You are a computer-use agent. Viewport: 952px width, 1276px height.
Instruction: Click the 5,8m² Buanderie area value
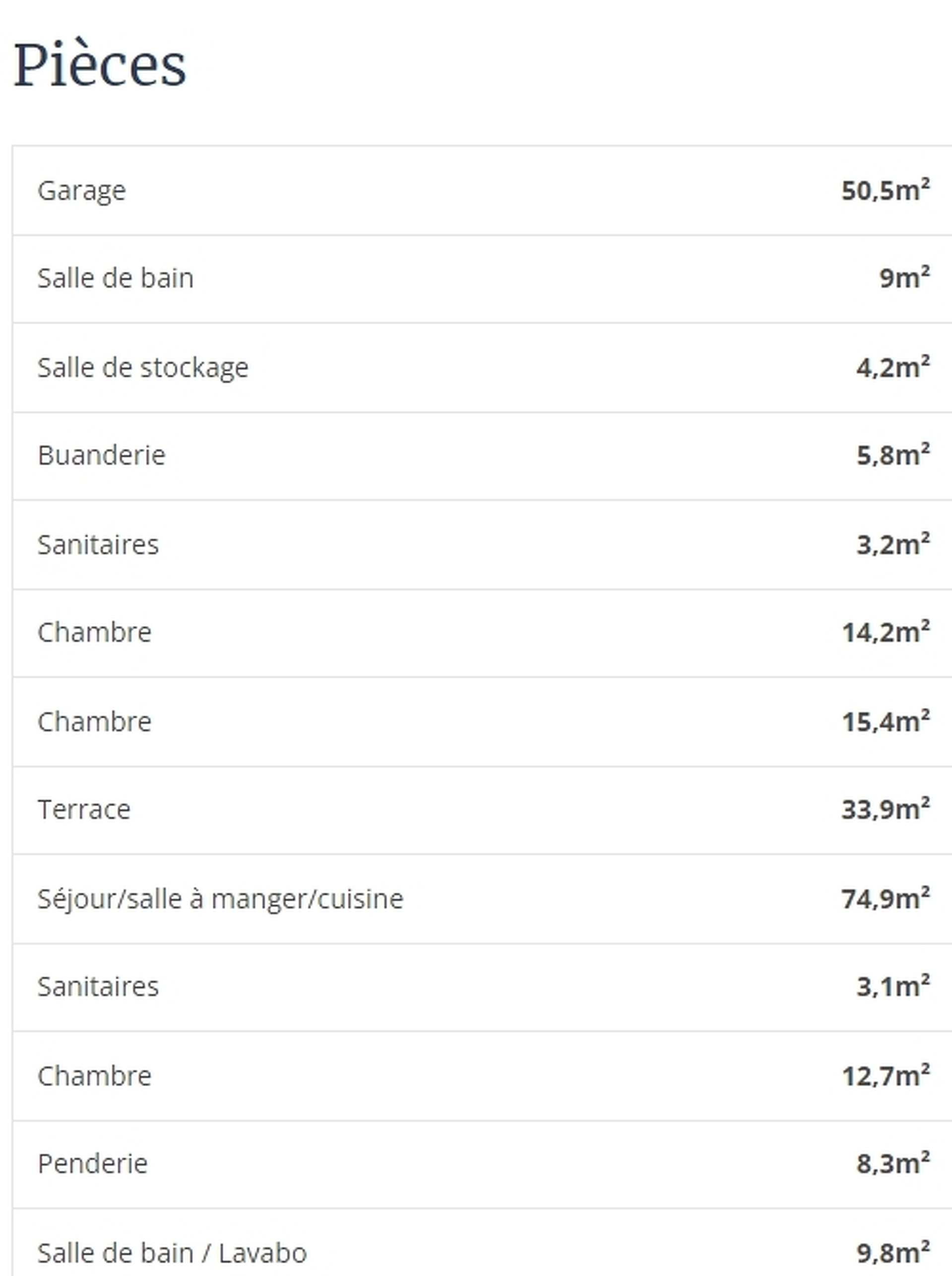click(892, 455)
